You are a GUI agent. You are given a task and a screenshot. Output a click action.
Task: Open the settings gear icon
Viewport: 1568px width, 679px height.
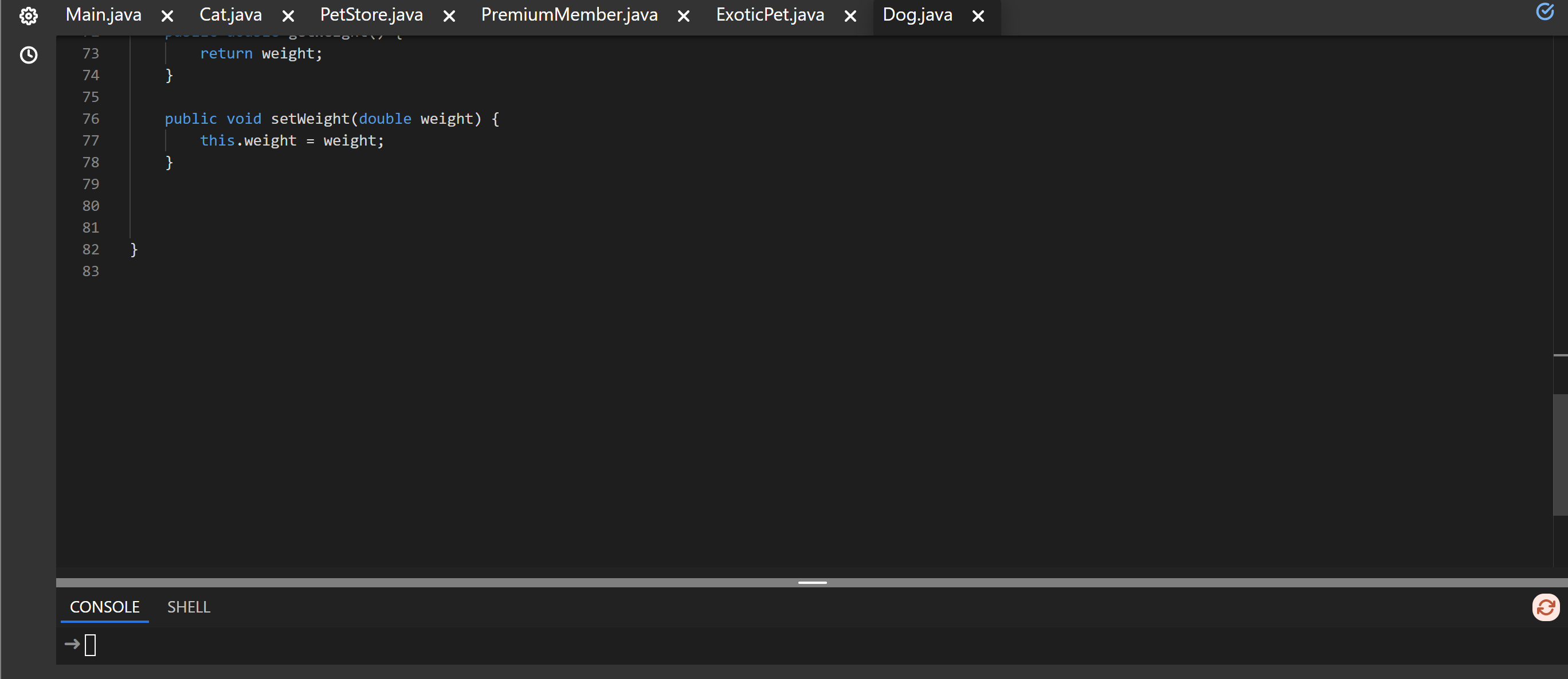pyautogui.click(x=29, y=16)
